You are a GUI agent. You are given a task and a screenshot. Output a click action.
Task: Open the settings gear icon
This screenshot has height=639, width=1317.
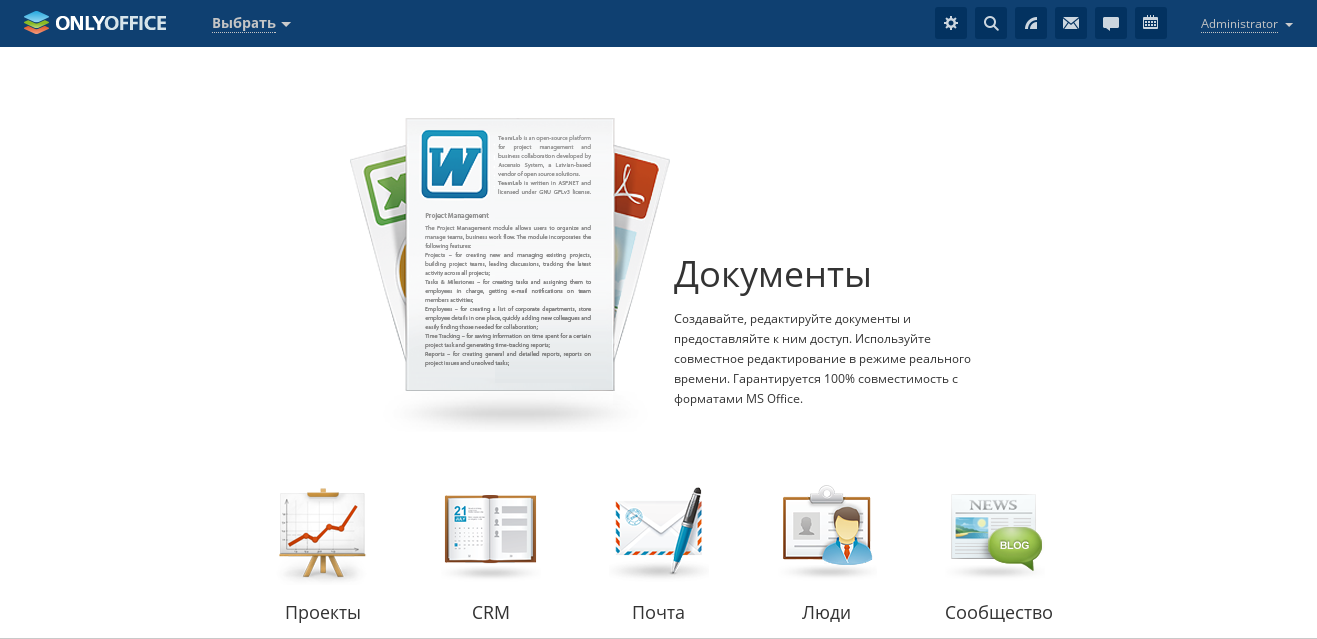(x=951, y=23)
